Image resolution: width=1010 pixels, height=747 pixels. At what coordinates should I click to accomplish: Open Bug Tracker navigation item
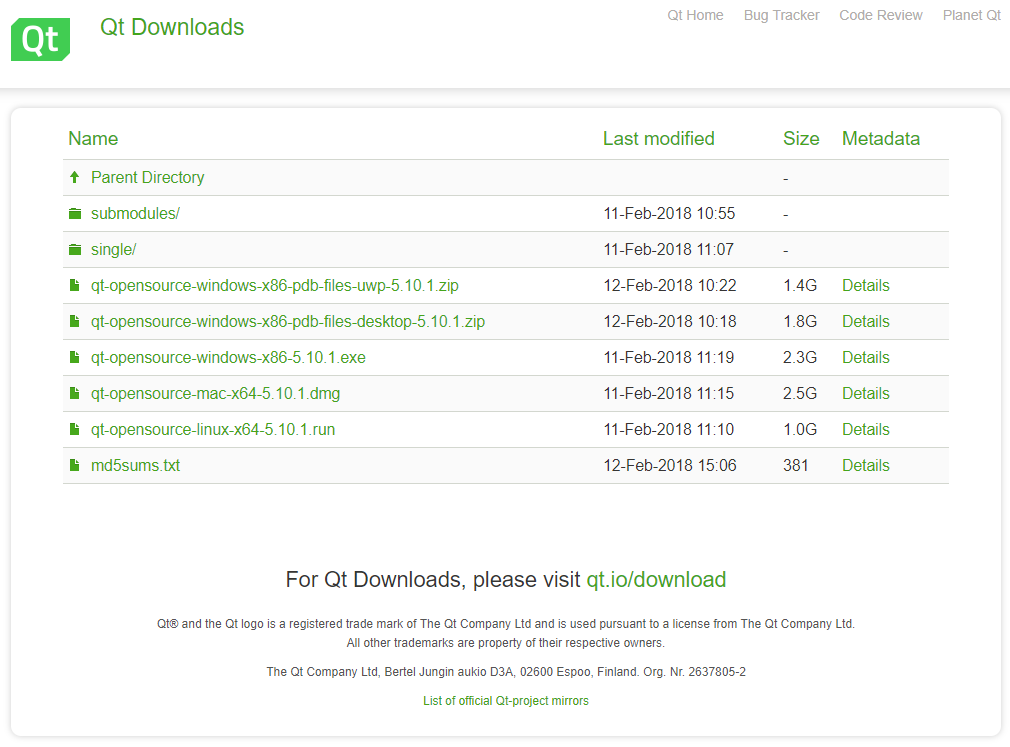781,15
